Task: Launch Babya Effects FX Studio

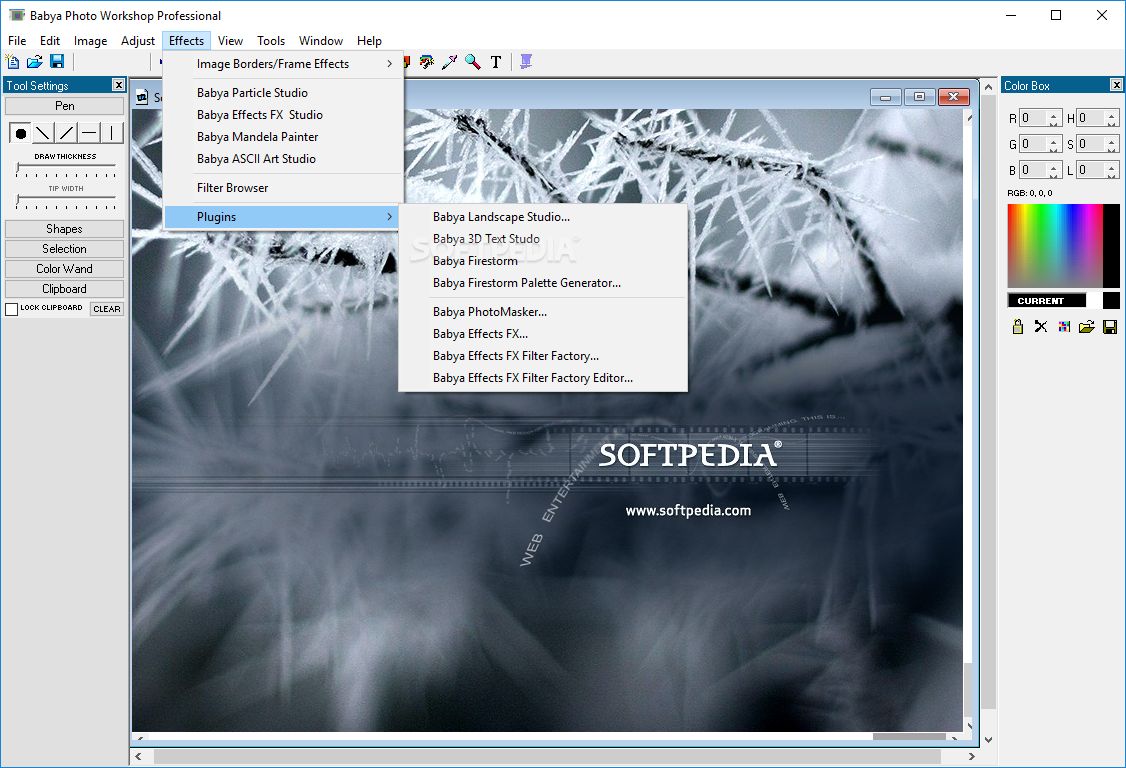Action: (284, 115)
